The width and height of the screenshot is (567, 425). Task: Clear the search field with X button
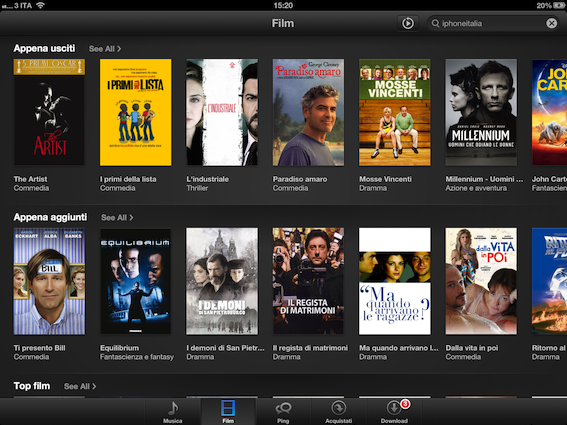(x=551, y=24)
